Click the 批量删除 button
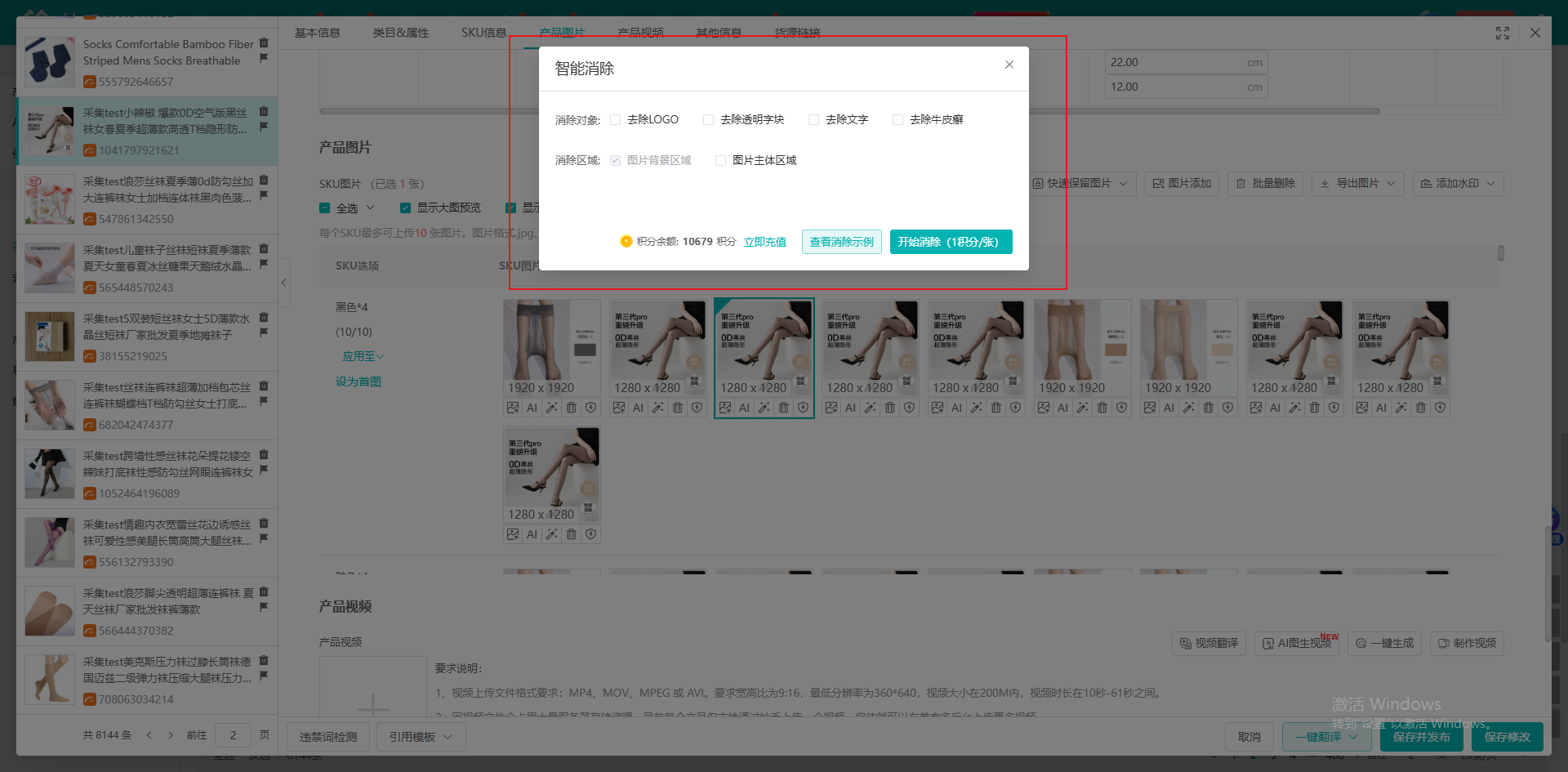Viewport: 1568px width, 772px height. (x=1266, y=184)
